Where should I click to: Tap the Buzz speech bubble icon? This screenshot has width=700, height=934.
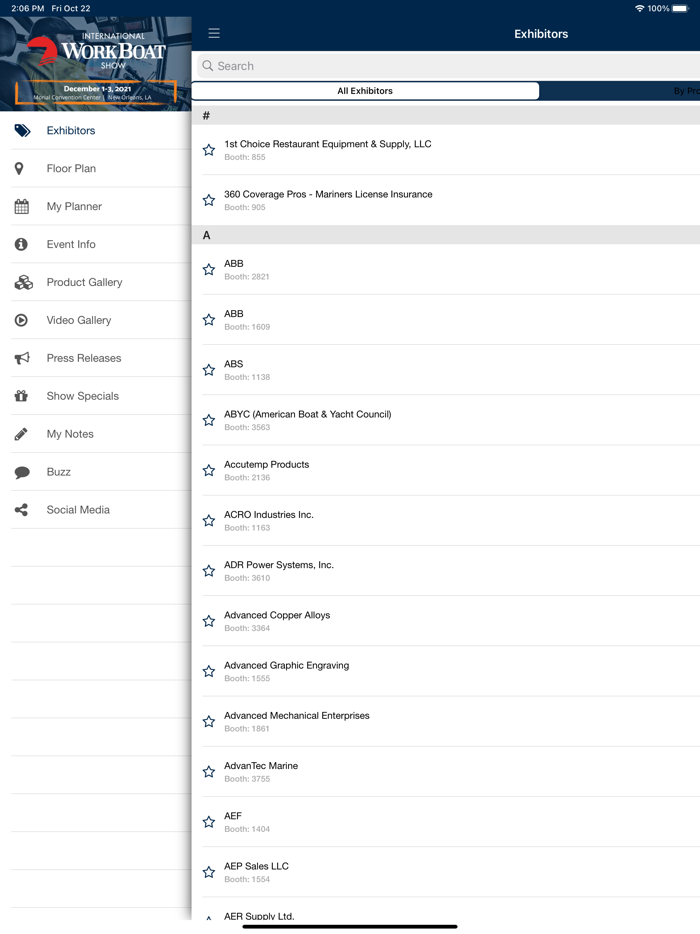[21, 473]
